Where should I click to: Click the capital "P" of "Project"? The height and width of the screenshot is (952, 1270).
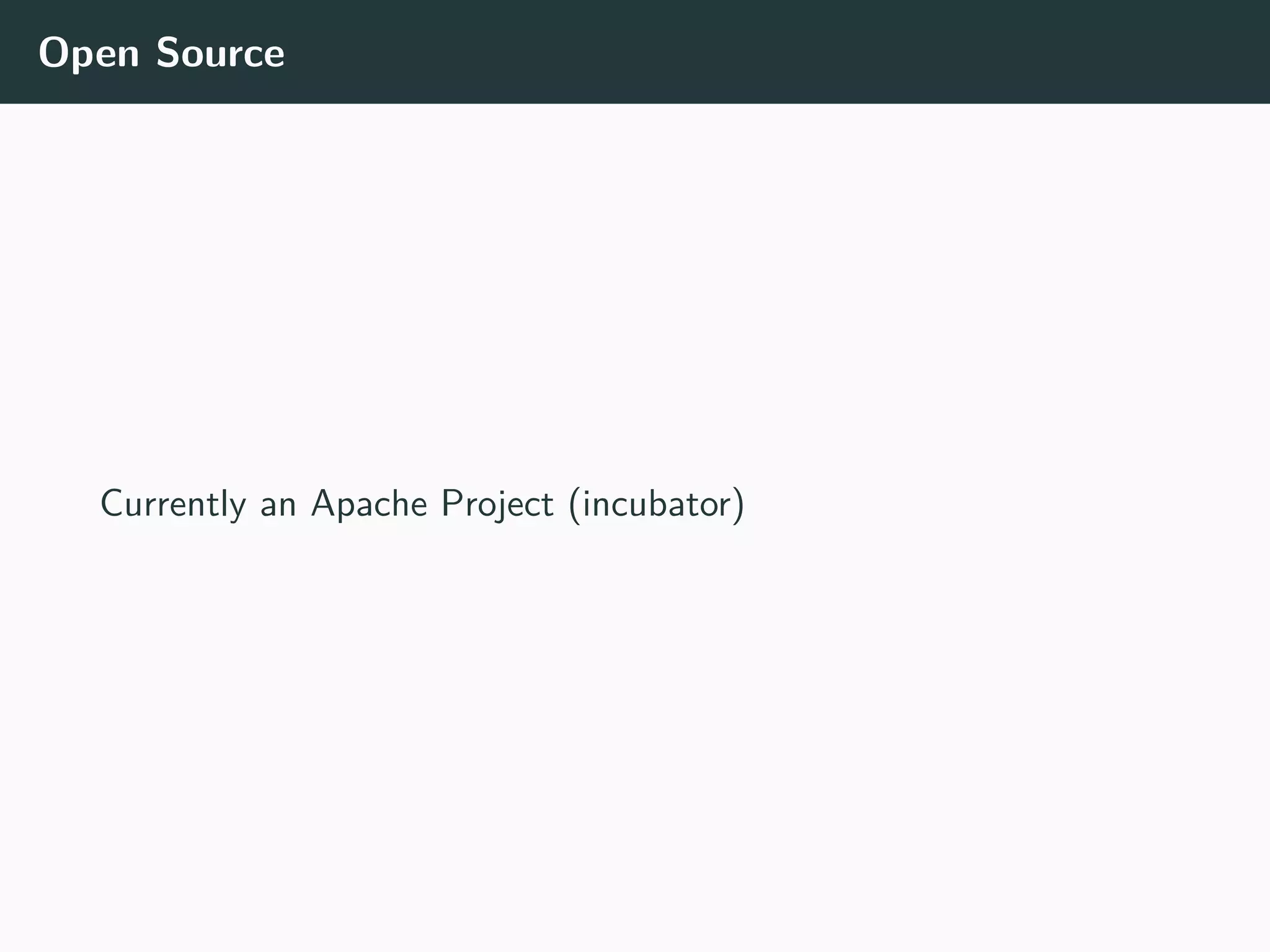(450, 503)
